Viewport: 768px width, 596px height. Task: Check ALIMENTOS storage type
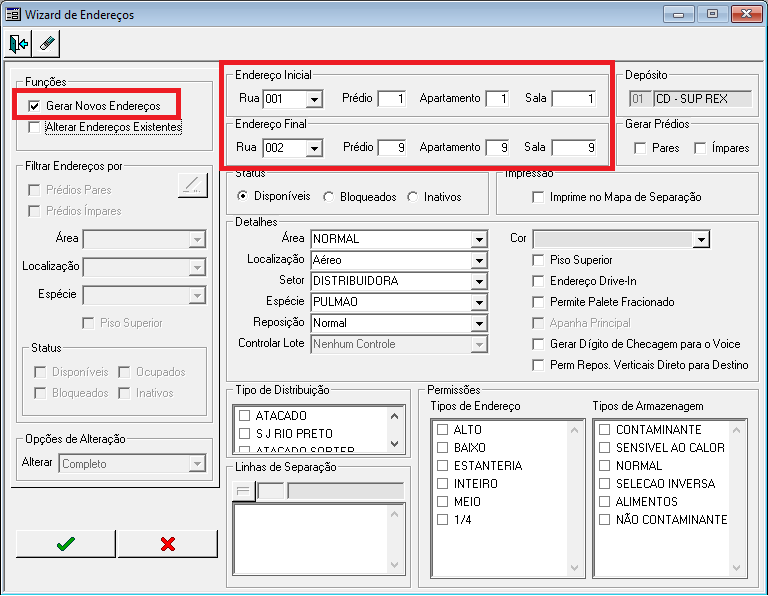[604, 502]
